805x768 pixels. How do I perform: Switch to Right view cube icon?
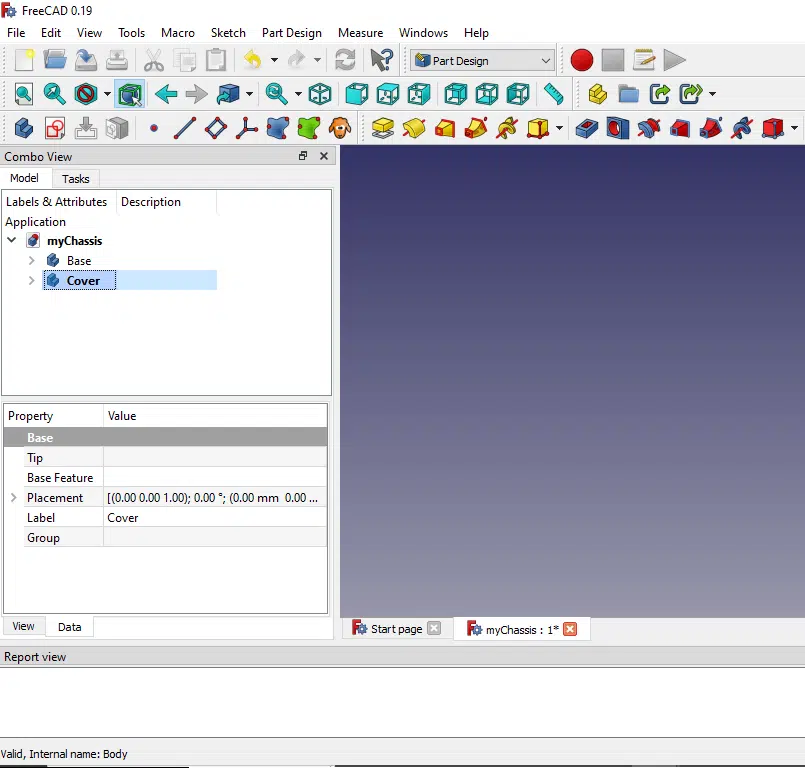419,94
